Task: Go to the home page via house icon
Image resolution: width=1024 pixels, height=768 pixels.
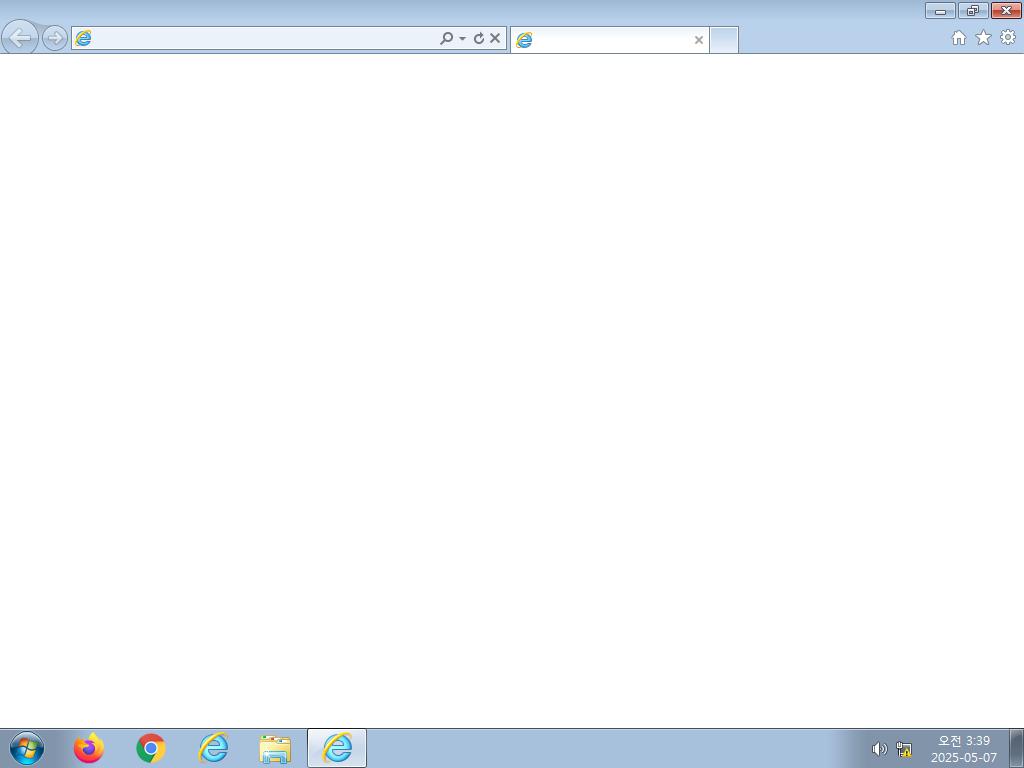Action: point(959,38)
